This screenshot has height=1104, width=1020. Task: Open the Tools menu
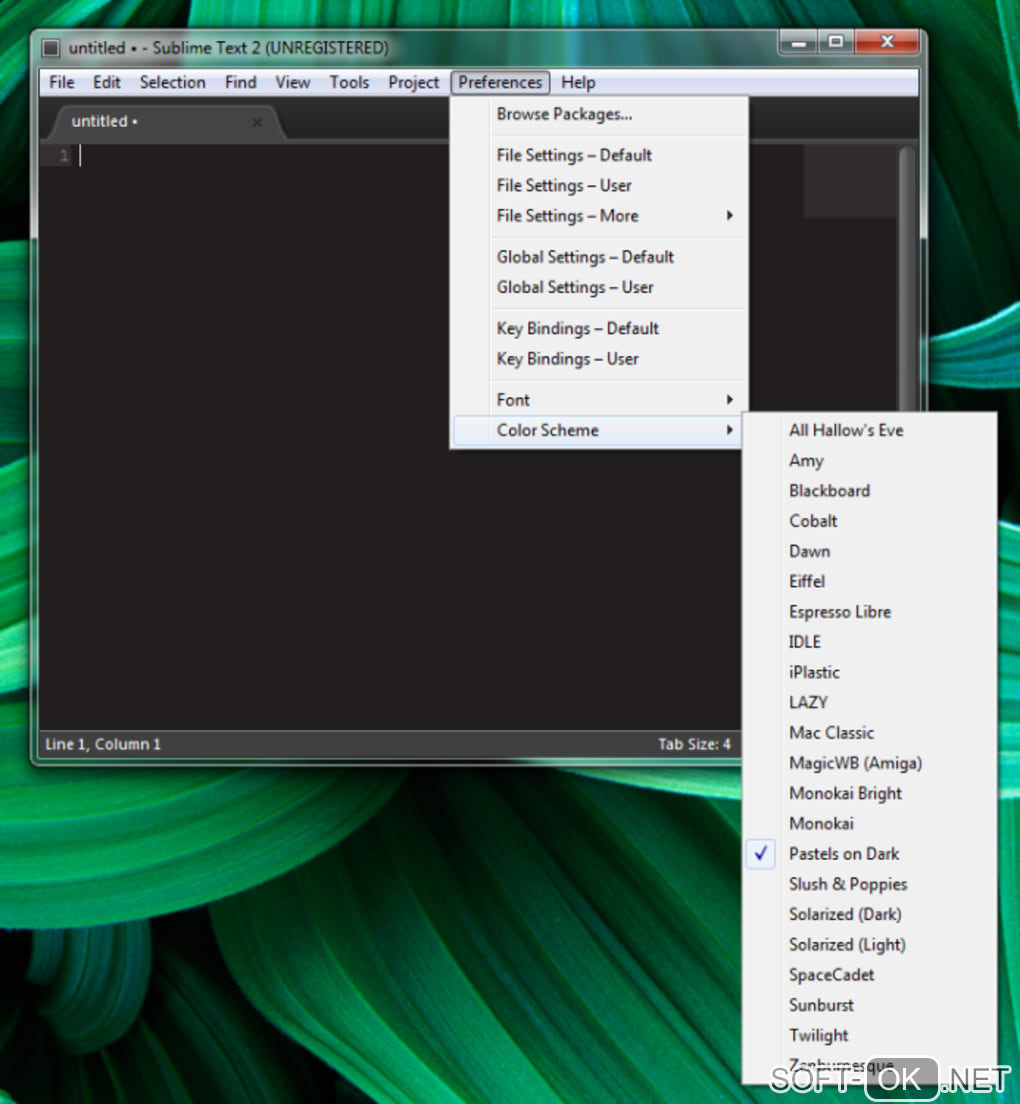point(349,82)
